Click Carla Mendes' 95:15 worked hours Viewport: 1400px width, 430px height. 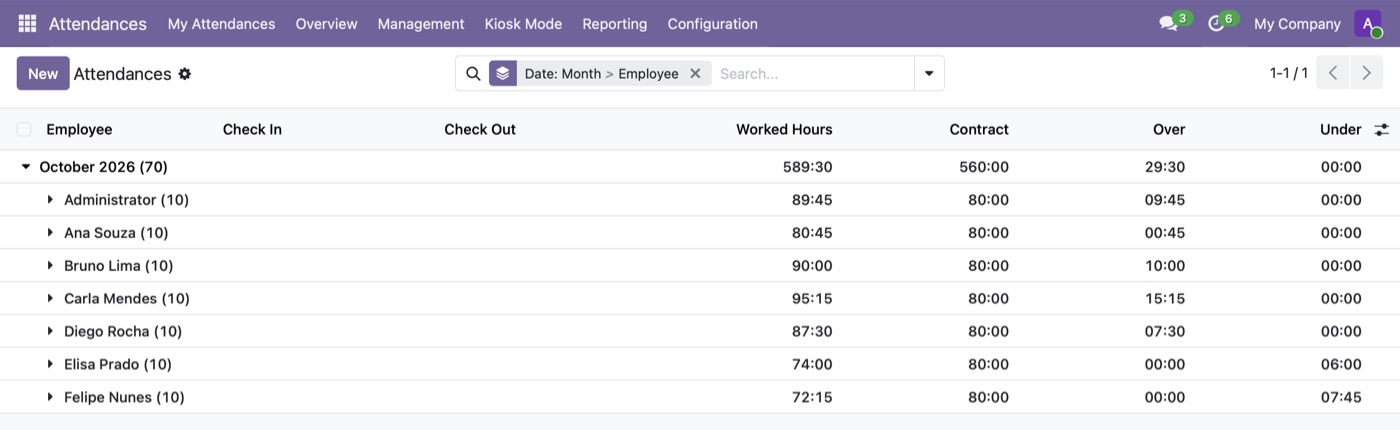pyautogui.click(x=812, y=298)
